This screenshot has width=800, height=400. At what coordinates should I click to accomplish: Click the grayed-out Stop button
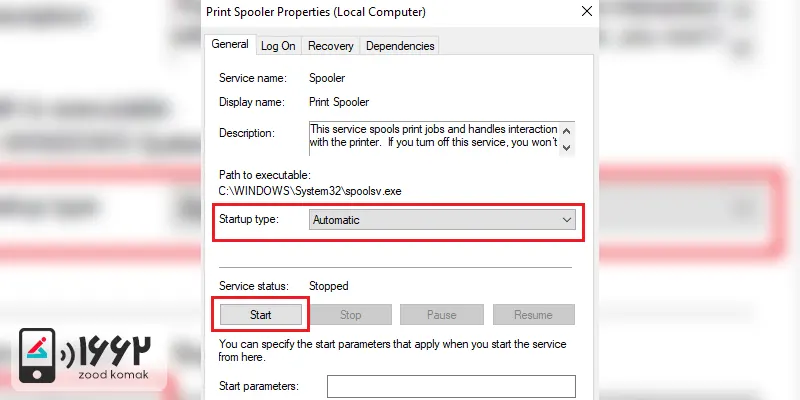click(x=351, y=315)
